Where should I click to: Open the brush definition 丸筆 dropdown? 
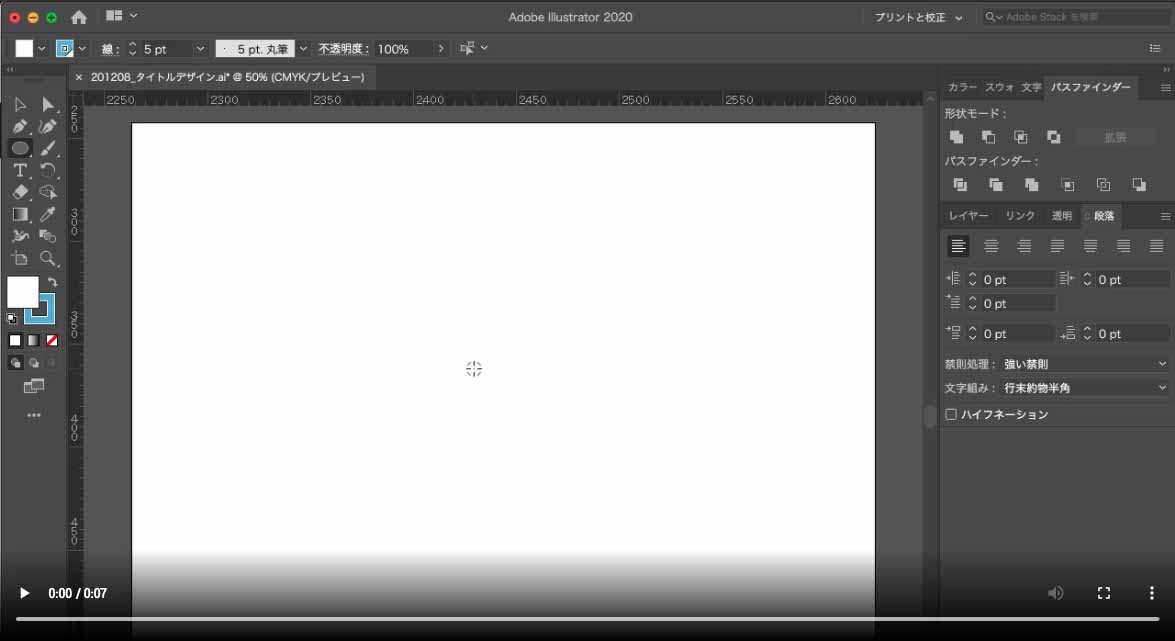point(303,49)
